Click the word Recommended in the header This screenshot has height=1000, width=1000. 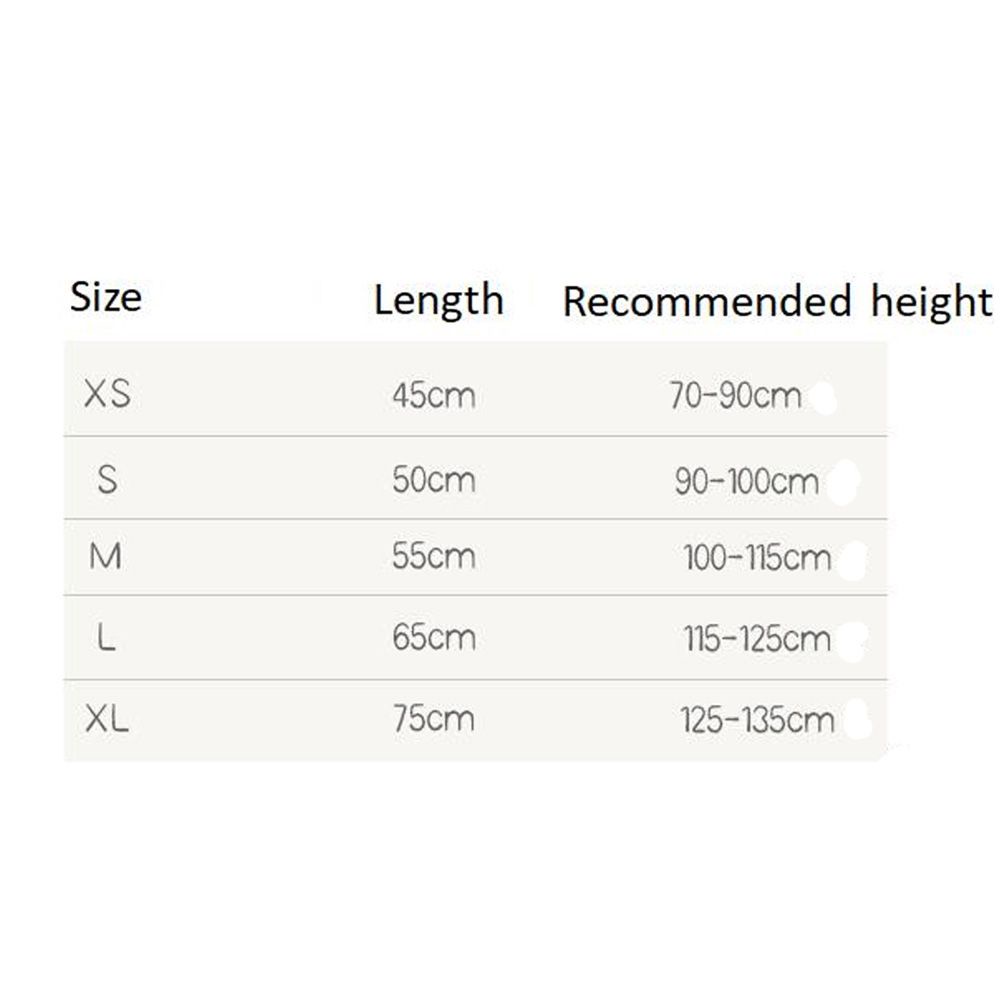707,302
